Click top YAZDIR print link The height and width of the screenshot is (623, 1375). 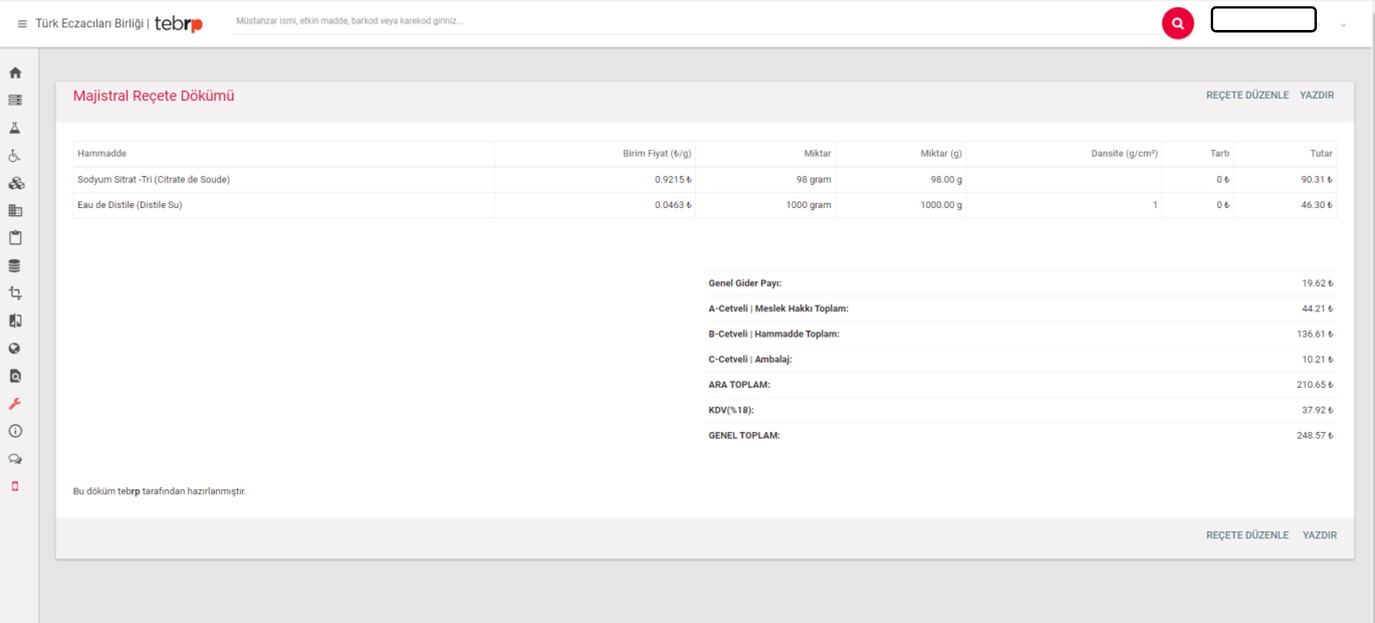1317,95
